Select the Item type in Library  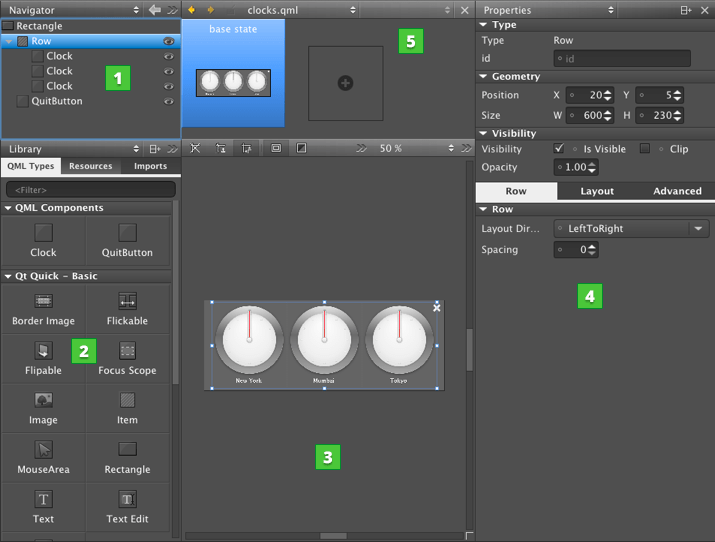[127, 408]
